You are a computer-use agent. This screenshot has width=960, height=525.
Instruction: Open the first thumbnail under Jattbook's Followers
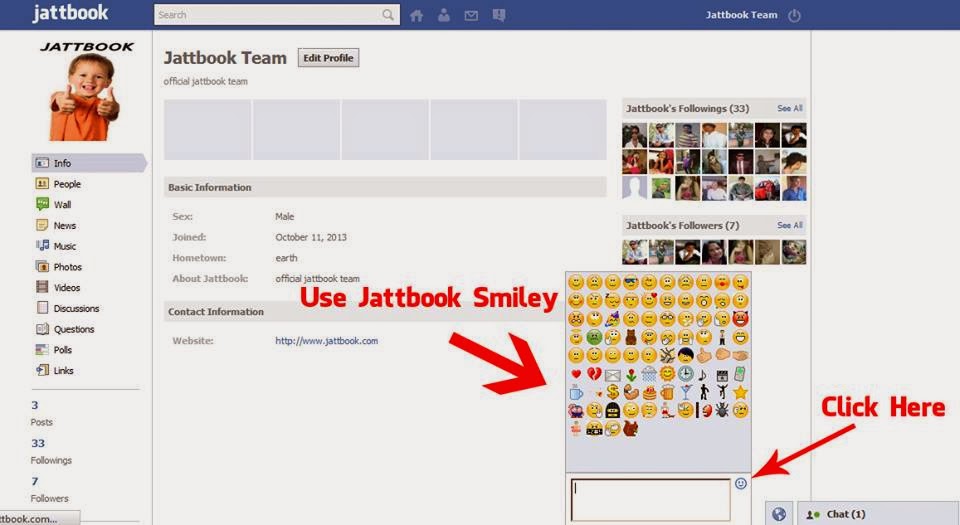click(x=634, y=251)
